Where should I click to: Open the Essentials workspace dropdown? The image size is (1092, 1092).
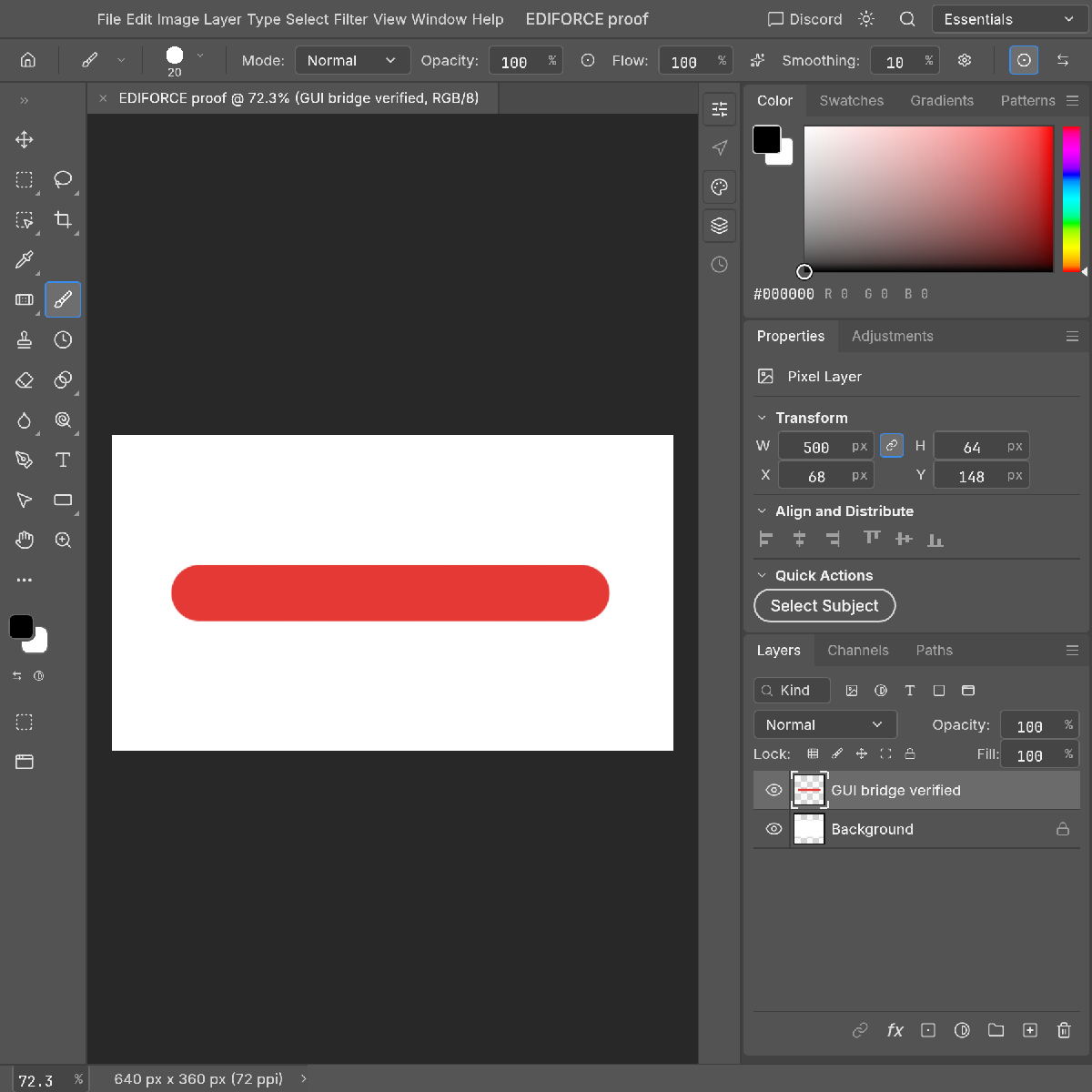[1009, 19]
